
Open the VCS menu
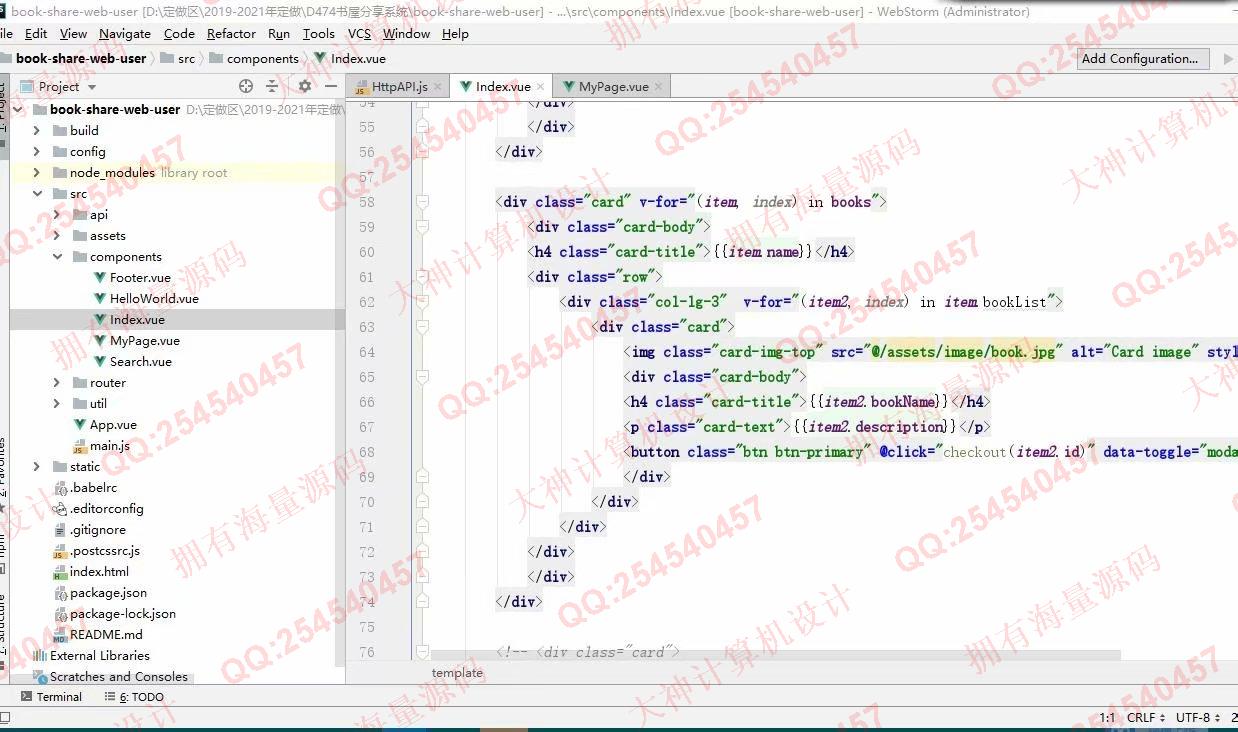[359, 33]
